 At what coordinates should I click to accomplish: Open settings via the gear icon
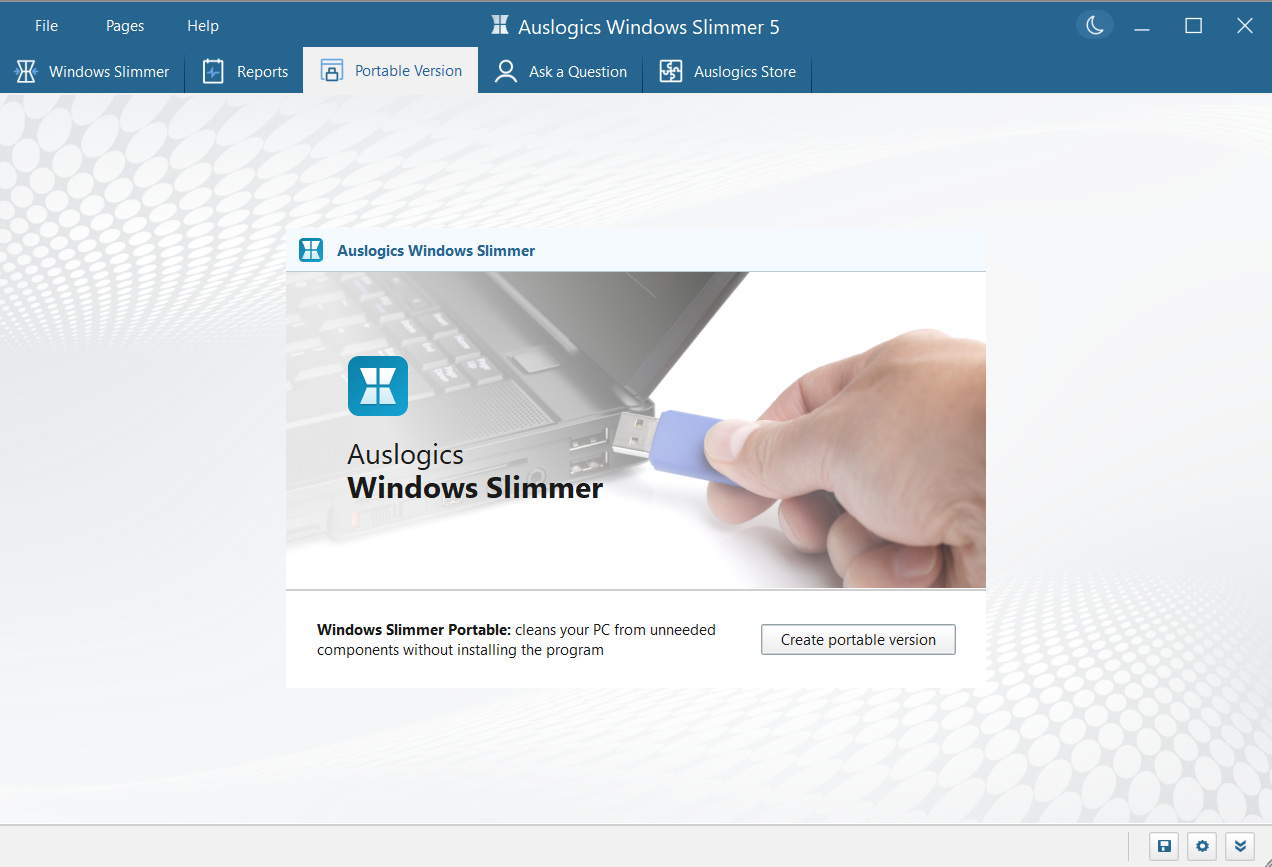(x=1201, y=845)
